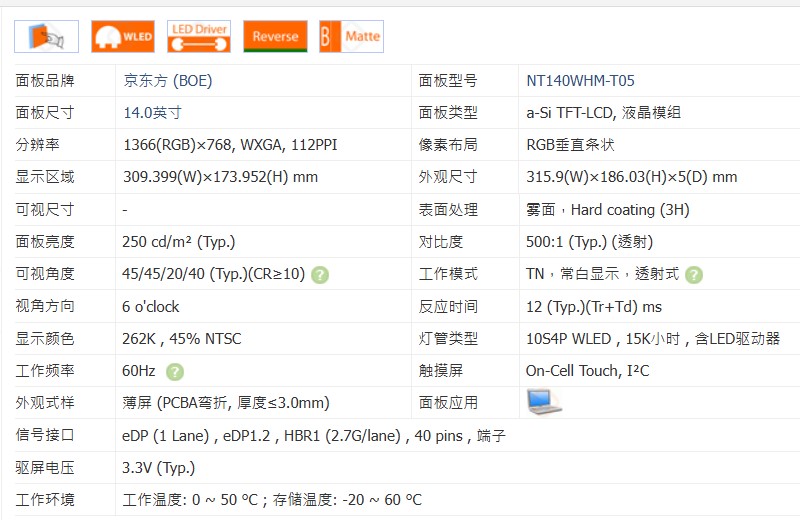Image resolution: width=800 pixels, height=520 pixels.
Task: Click the orange WLED backlight icon
Action: coord(123,37)
